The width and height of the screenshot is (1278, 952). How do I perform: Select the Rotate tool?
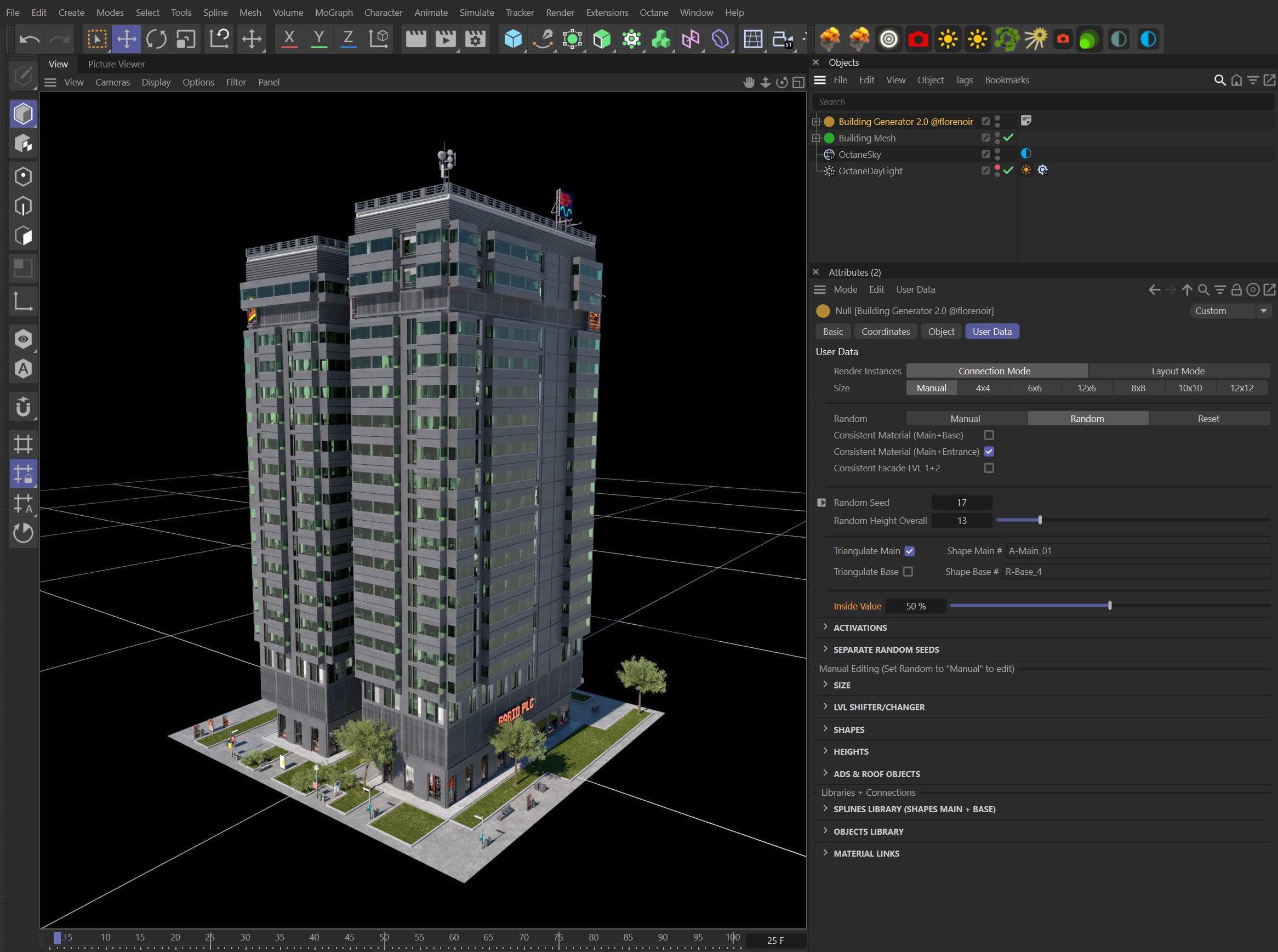pos(156,38)
